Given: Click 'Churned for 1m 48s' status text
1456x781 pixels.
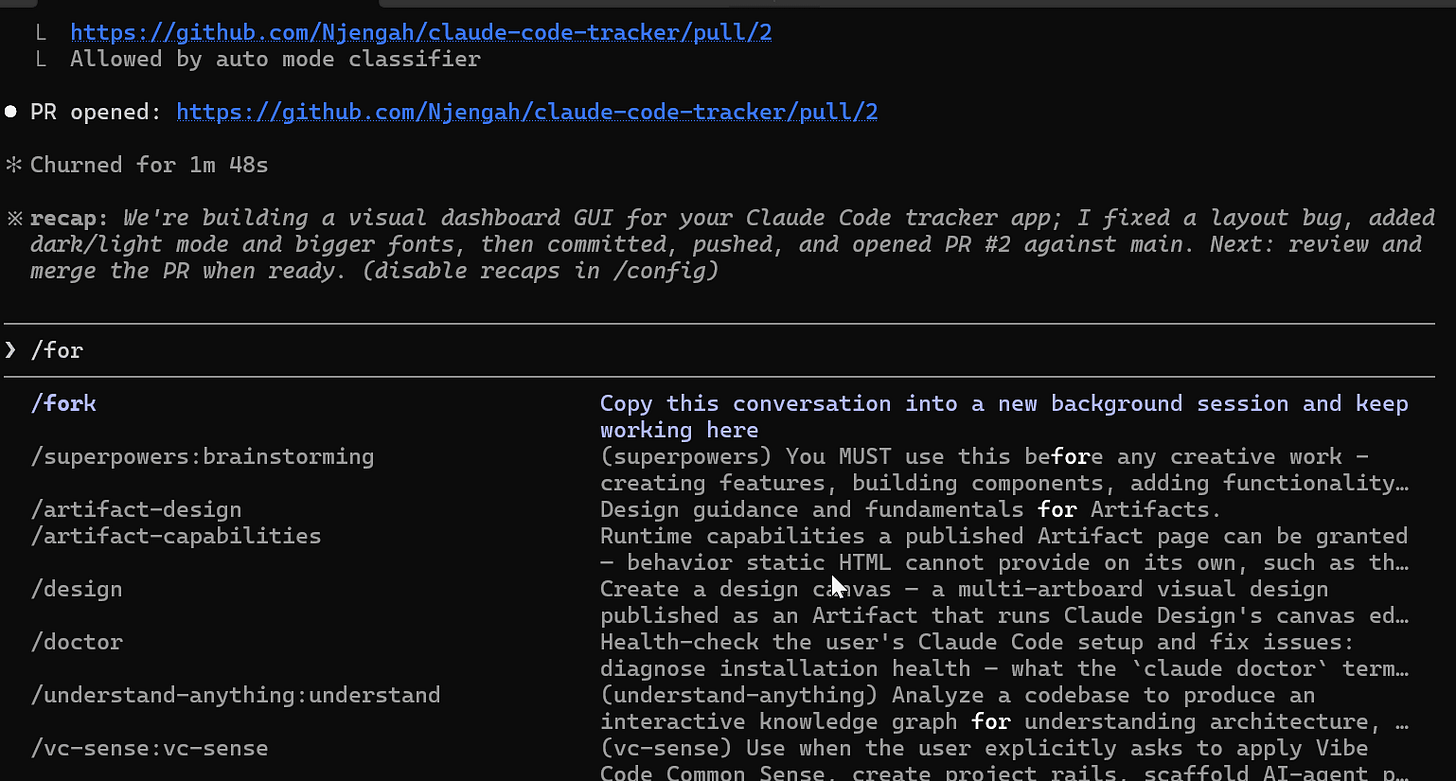Looking at the screenshot, I should point(149,165).
